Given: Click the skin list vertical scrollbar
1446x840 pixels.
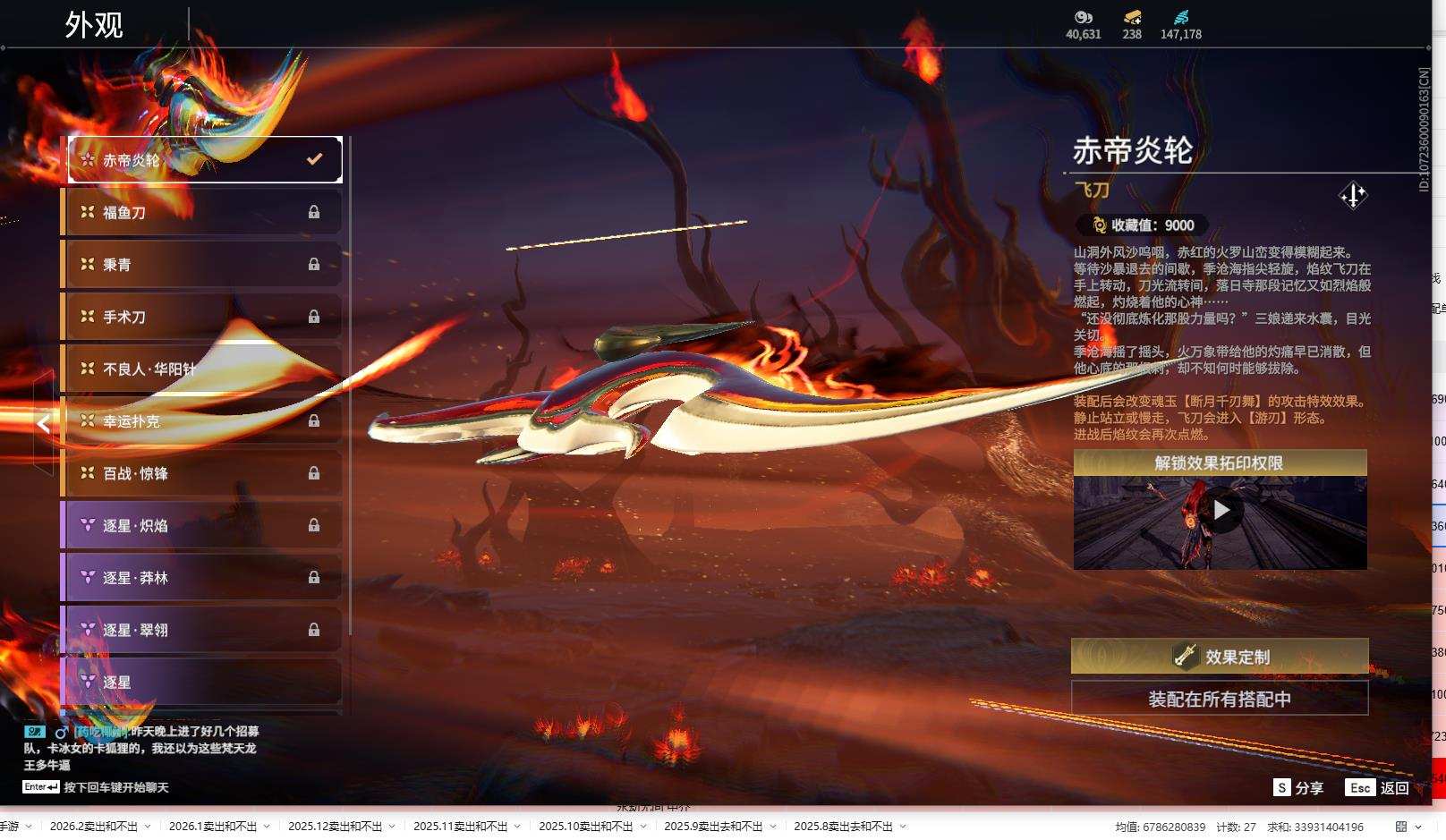Looking at the screenshot, I should click(x=349, y=385).
